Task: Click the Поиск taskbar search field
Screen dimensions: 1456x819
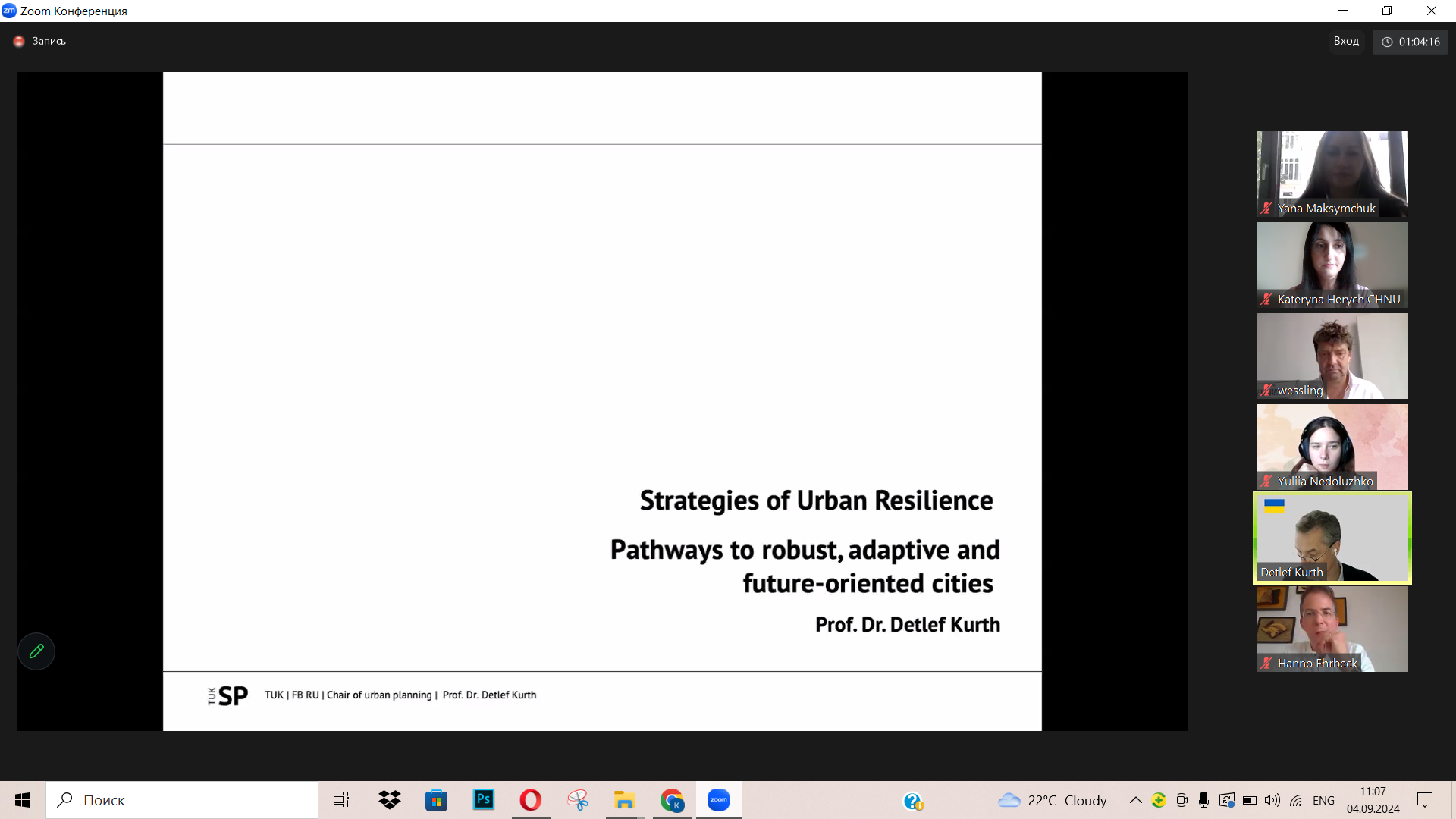Action: (x=182, y=800)
